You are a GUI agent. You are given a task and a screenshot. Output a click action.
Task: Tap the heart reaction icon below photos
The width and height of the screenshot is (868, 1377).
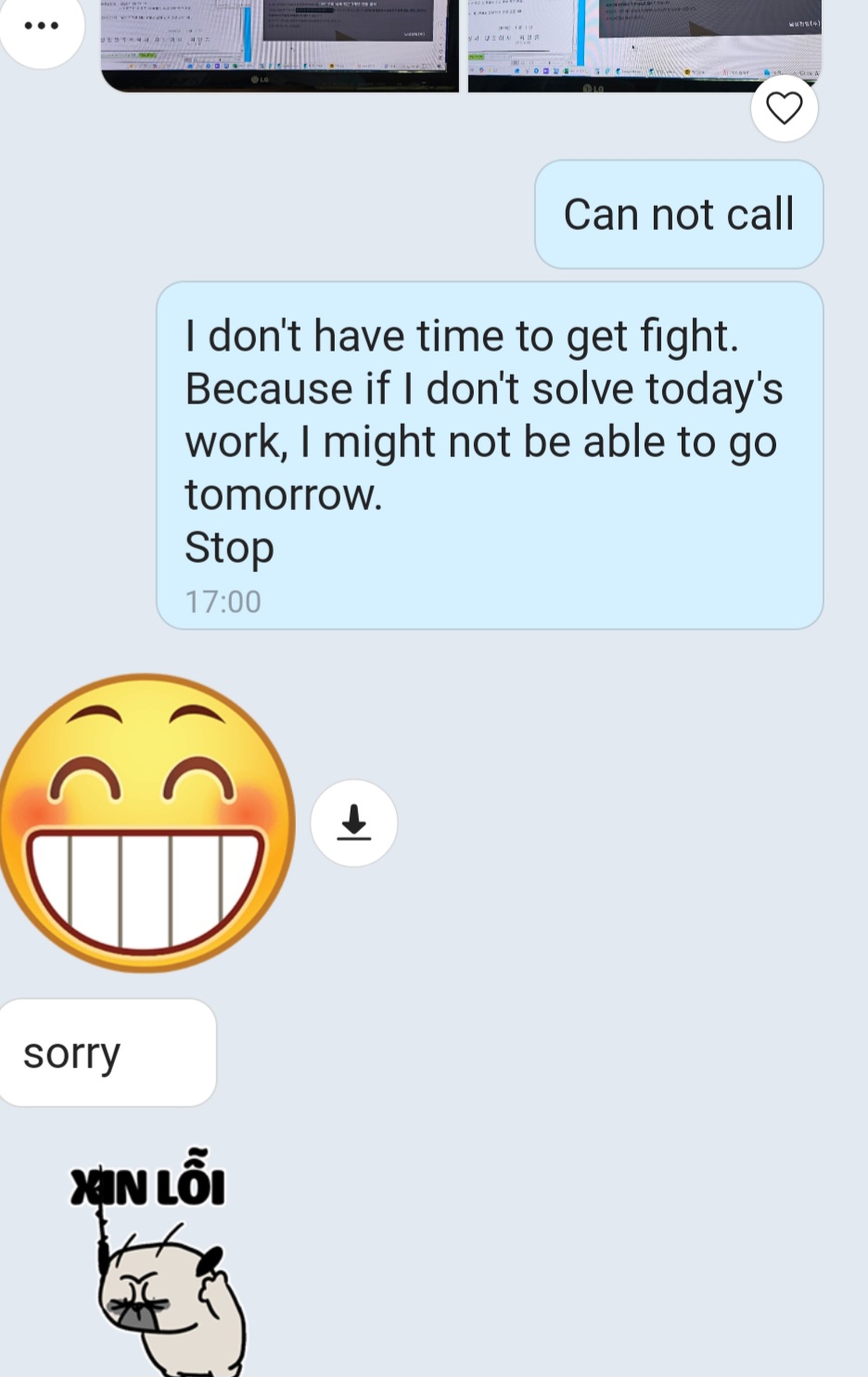[784, 108]
